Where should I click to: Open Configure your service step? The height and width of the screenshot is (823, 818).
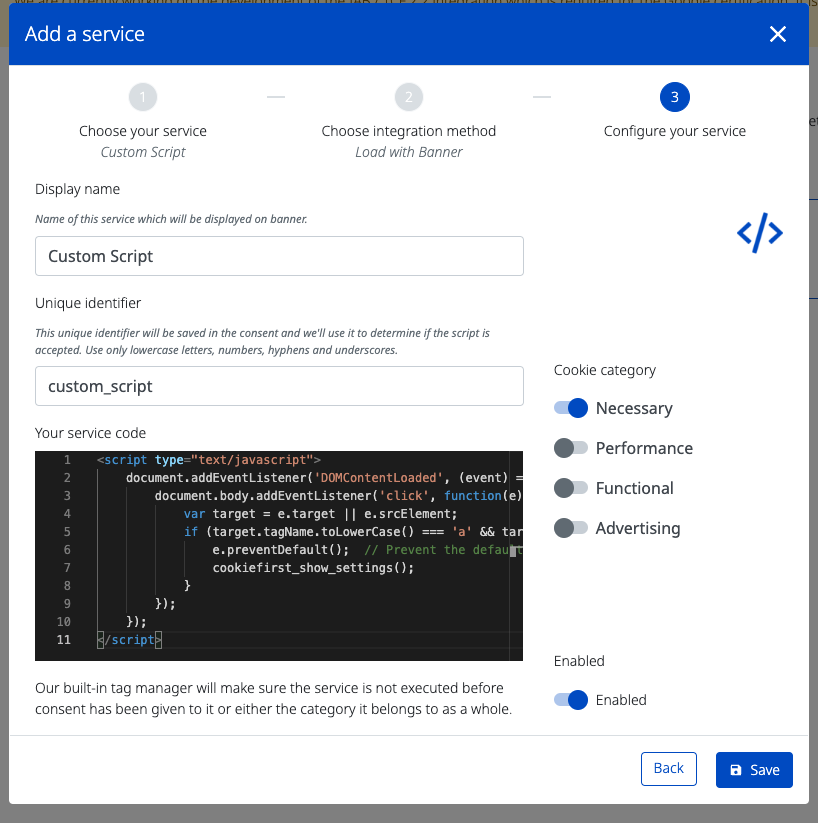[675, 131]
